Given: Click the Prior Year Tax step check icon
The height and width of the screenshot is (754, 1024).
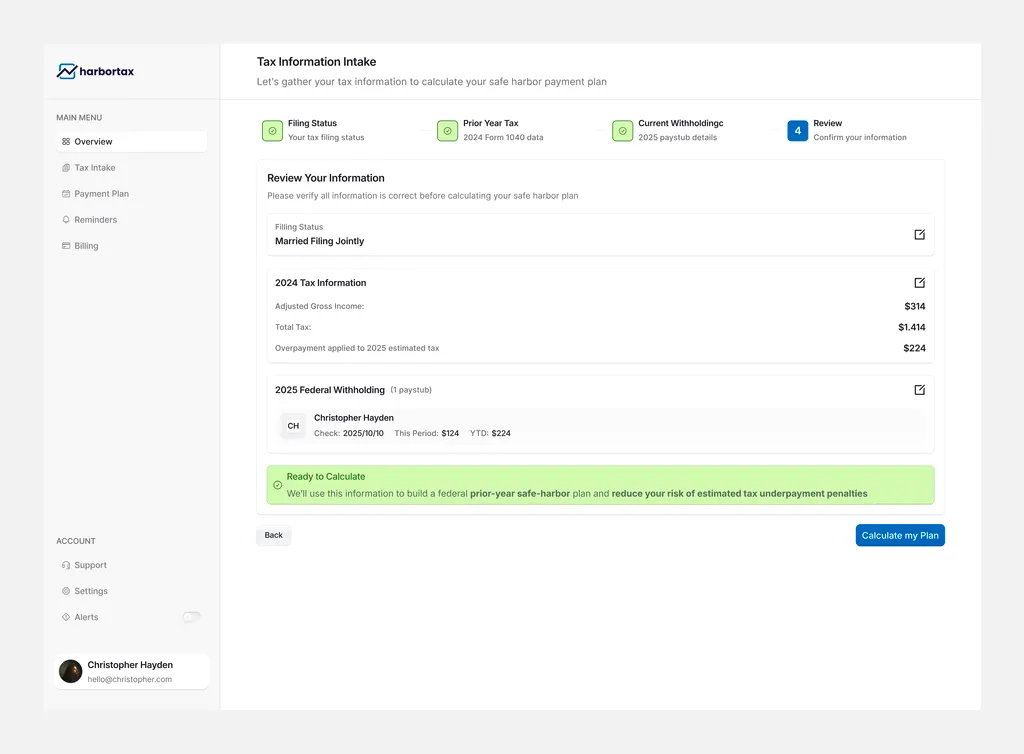Looking at the screenshot, I should (447, 131).
